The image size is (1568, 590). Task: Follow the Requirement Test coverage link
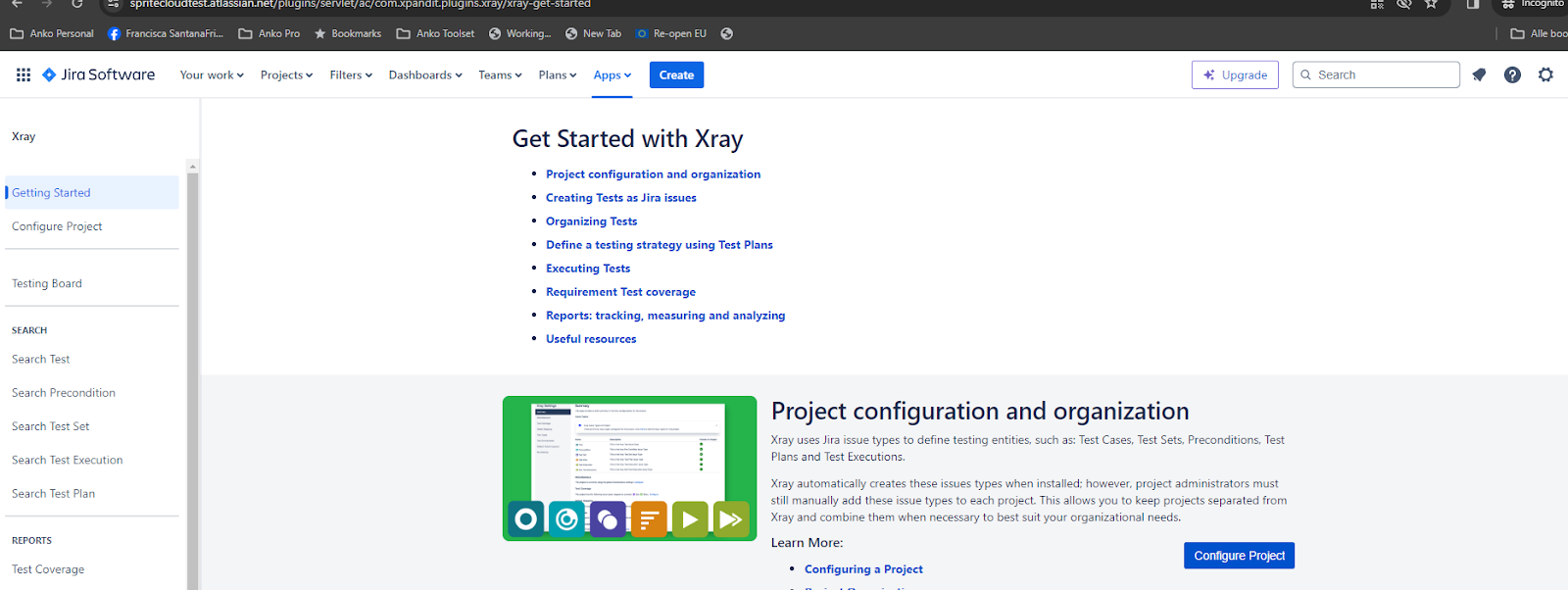point(620,292)
